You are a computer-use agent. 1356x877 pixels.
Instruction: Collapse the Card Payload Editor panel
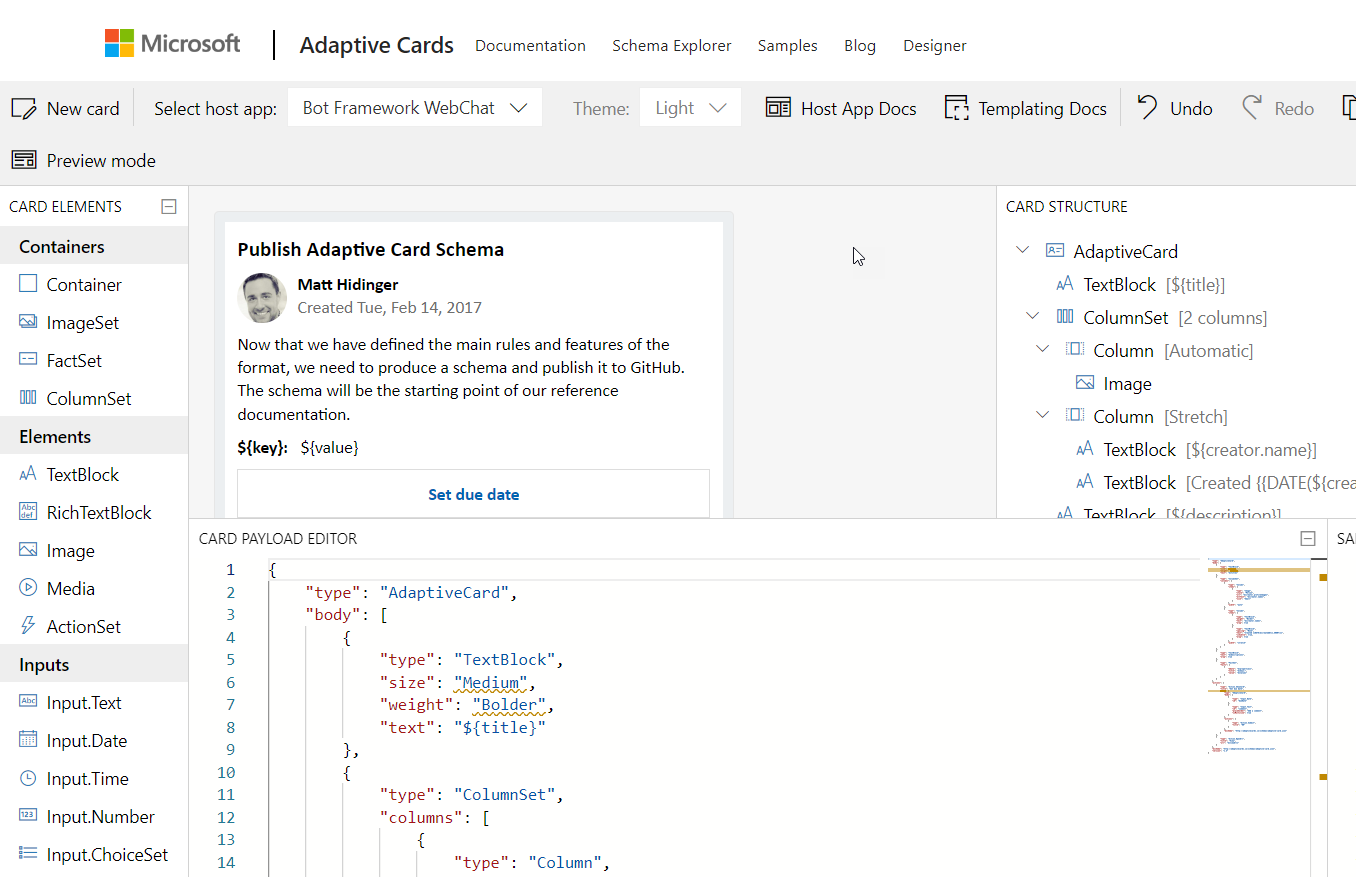1307,537
